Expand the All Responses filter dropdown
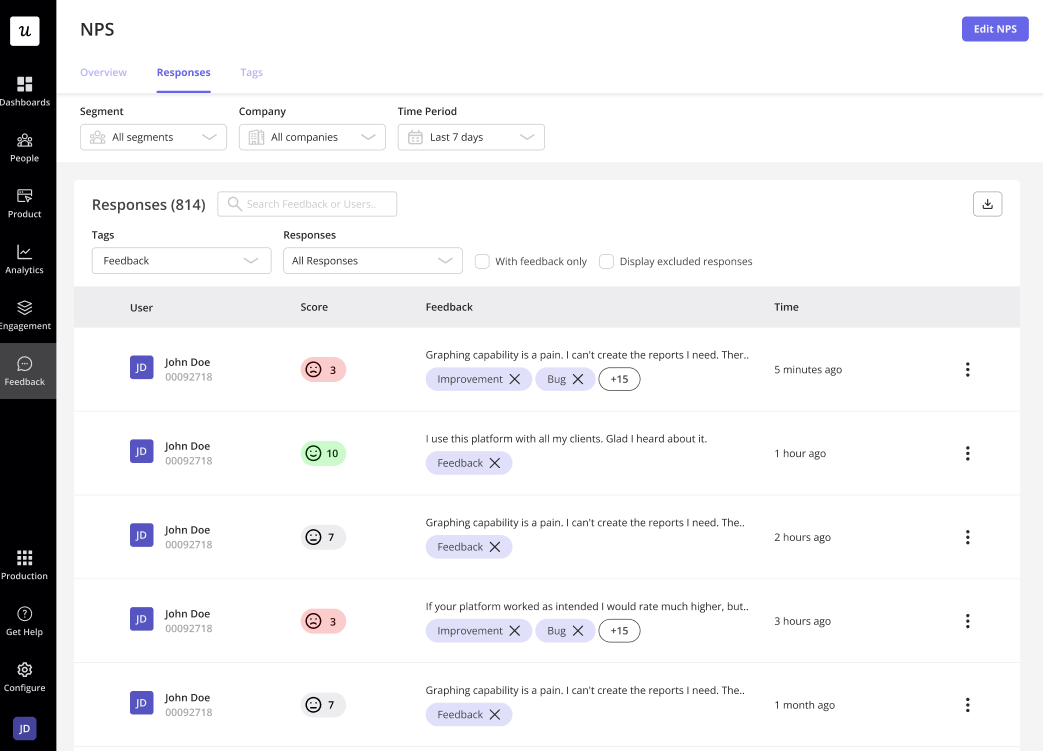 [372, 261]
